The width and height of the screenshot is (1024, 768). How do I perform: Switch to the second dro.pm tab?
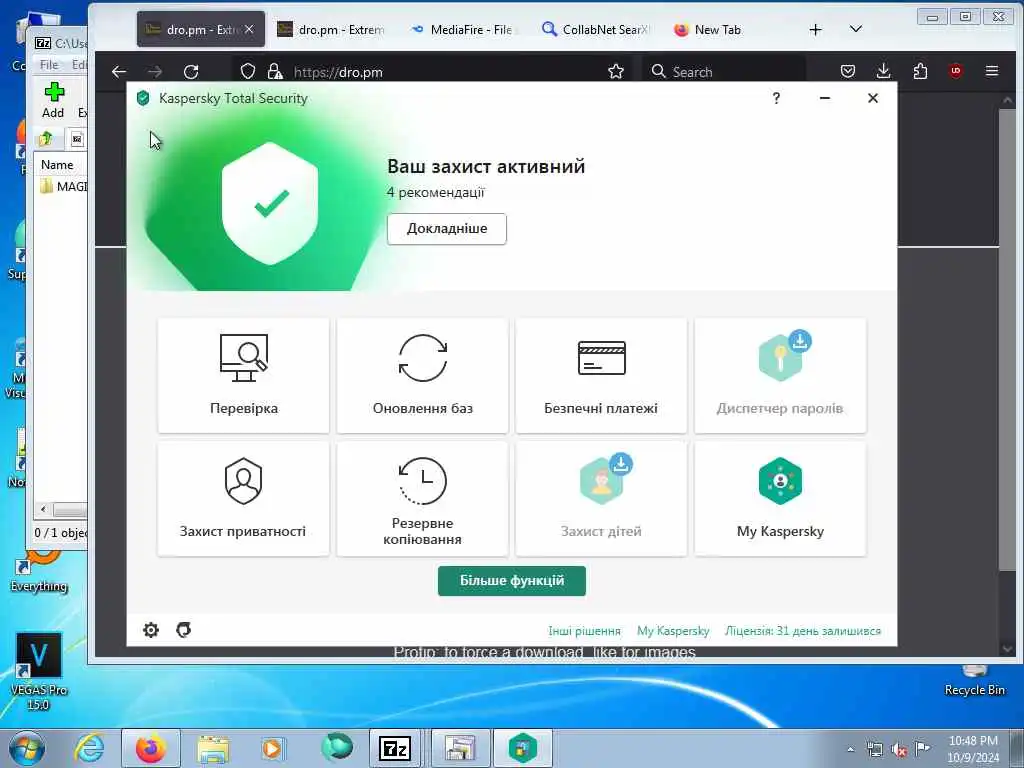tap(331, 30)
